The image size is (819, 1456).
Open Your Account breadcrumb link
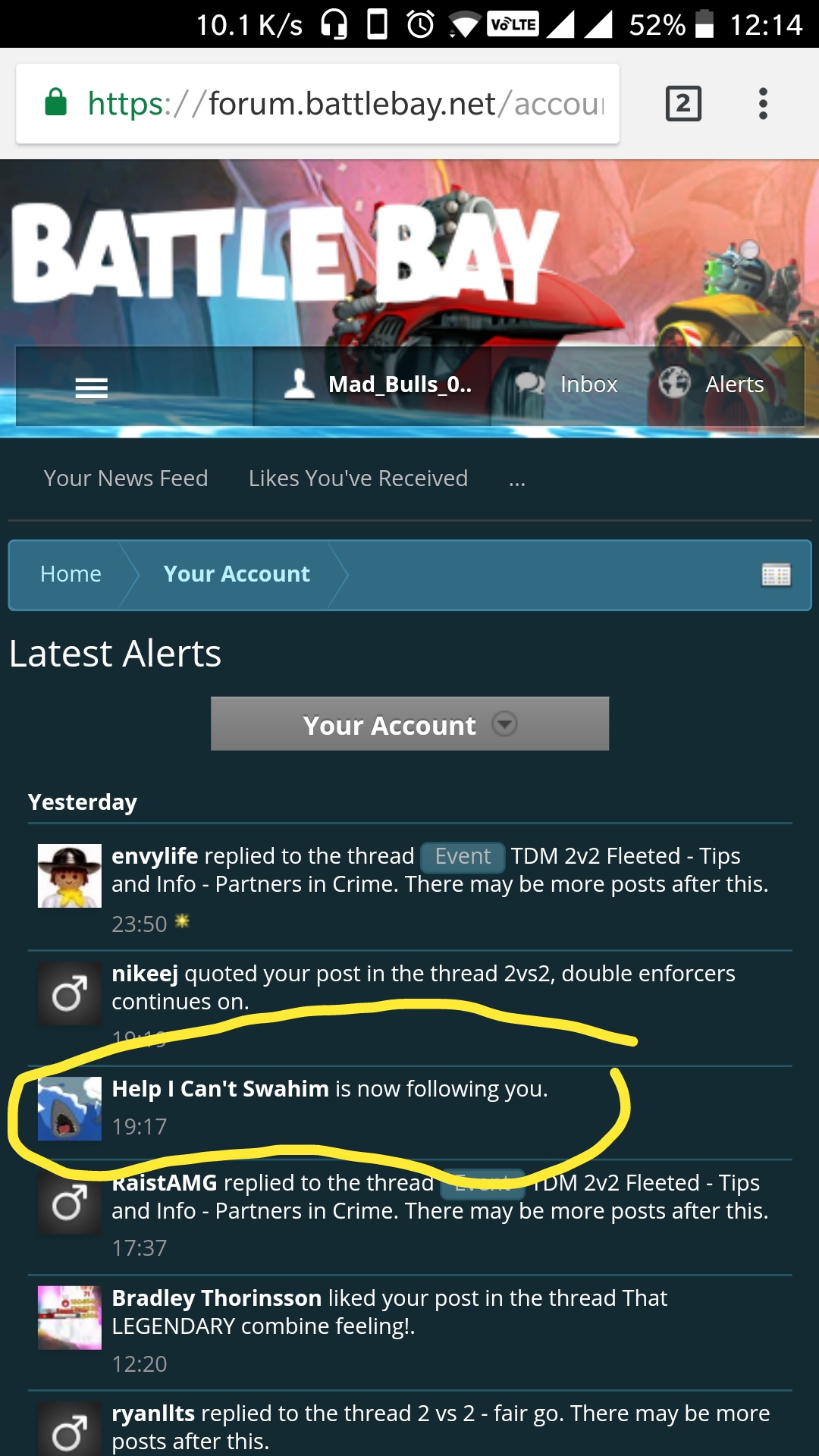[x=237, y=574]
